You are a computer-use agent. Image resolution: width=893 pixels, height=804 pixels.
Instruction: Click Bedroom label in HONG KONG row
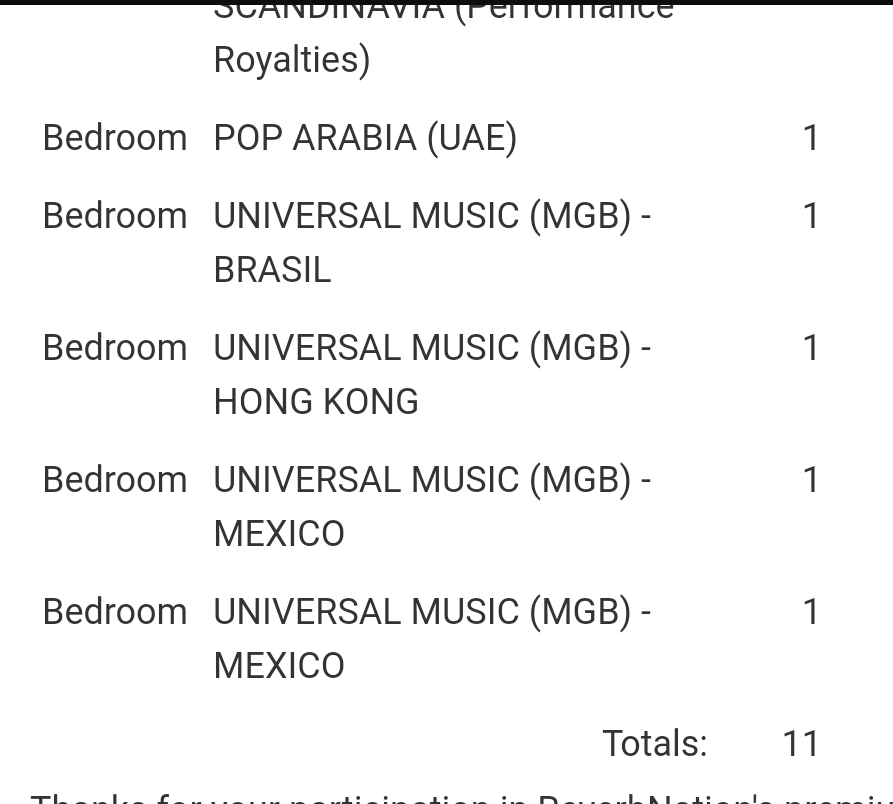(115, 348)
